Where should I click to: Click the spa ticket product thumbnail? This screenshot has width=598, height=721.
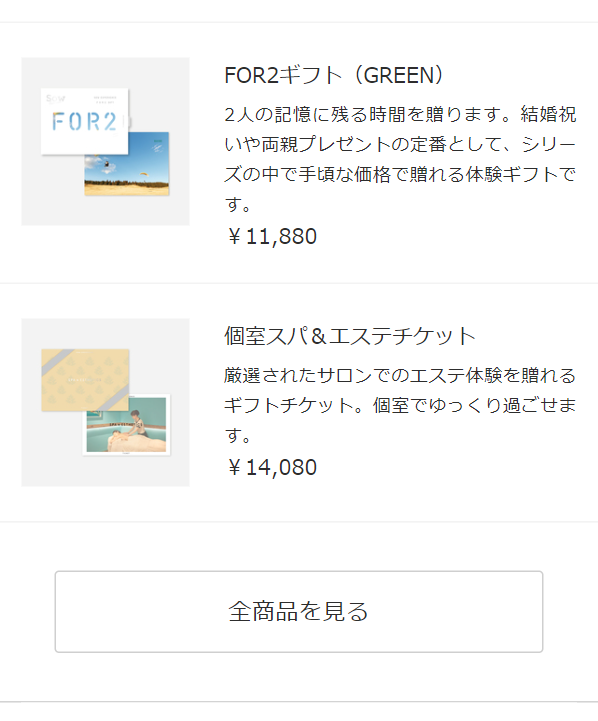coord(105,402)
